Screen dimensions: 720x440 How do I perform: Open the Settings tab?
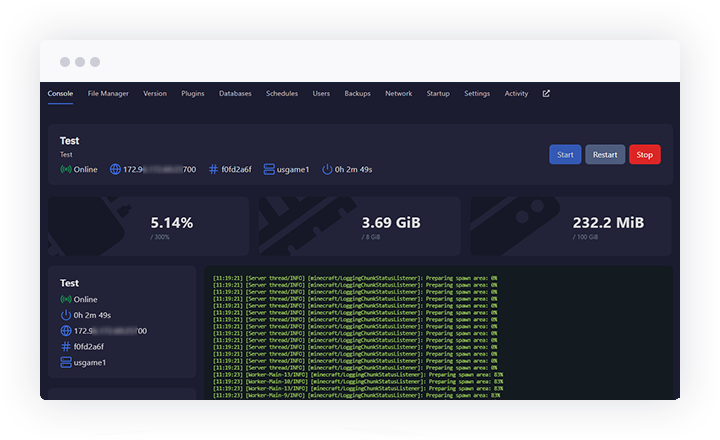(477, 93)
